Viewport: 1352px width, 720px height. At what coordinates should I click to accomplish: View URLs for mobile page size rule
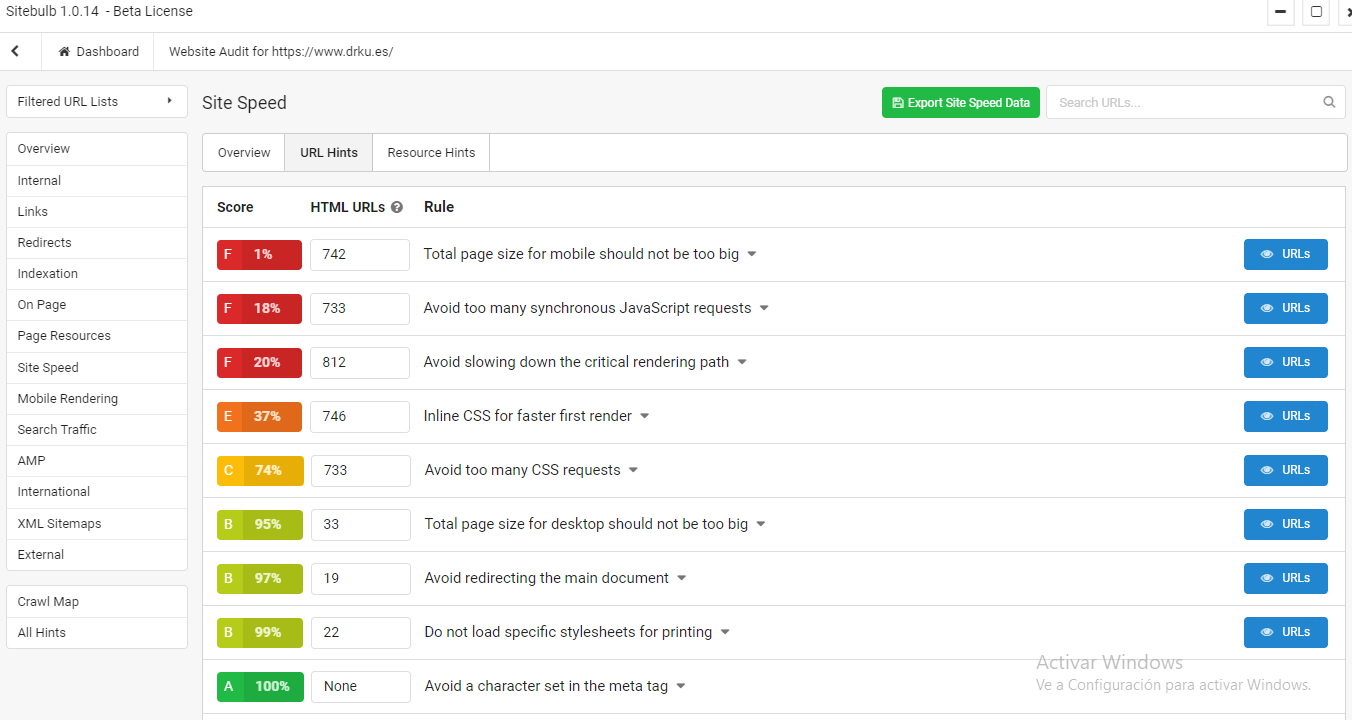(1285, 254)
